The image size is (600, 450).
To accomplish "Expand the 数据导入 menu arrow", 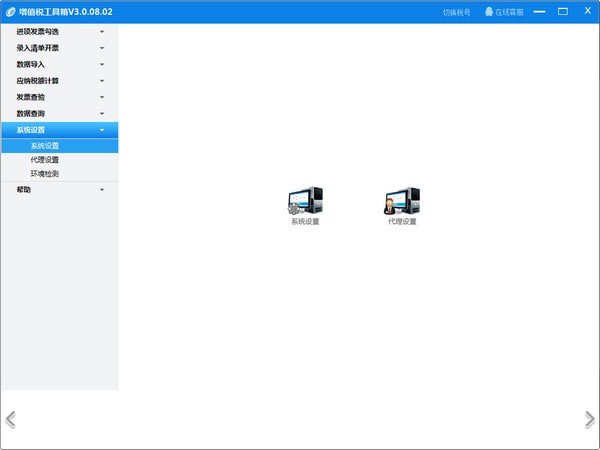I will [102, 65].
